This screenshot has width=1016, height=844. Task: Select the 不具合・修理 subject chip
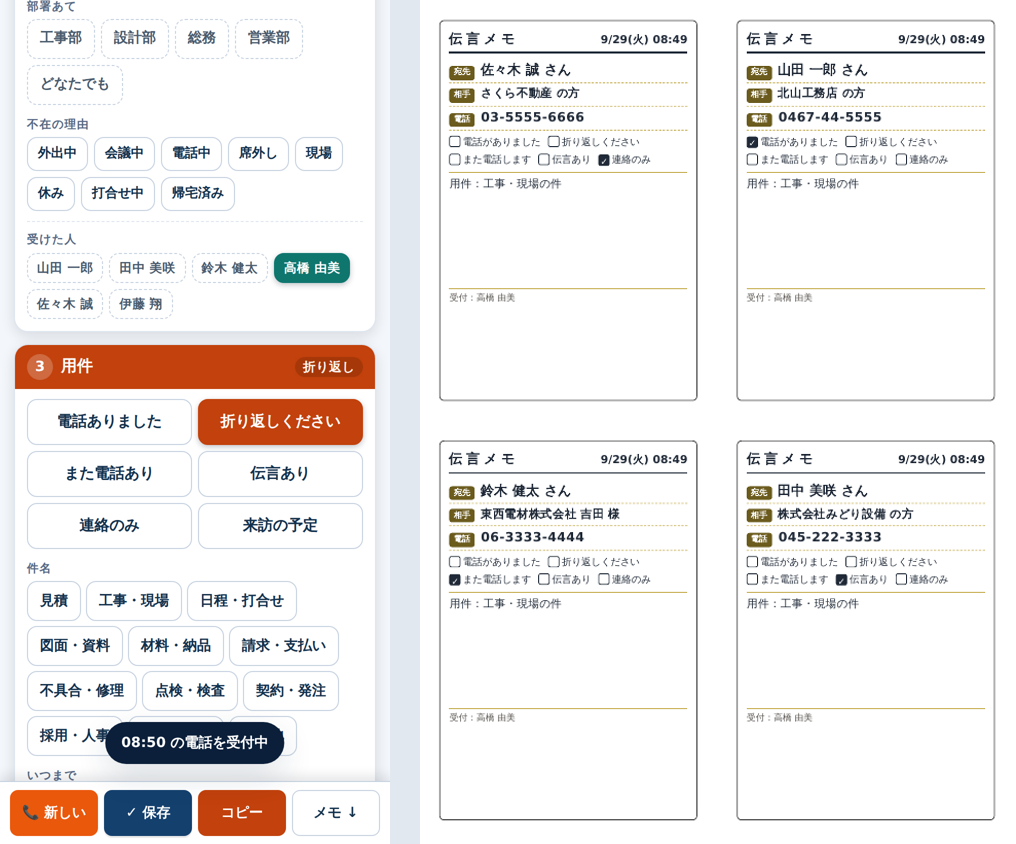tap(82, 691)
